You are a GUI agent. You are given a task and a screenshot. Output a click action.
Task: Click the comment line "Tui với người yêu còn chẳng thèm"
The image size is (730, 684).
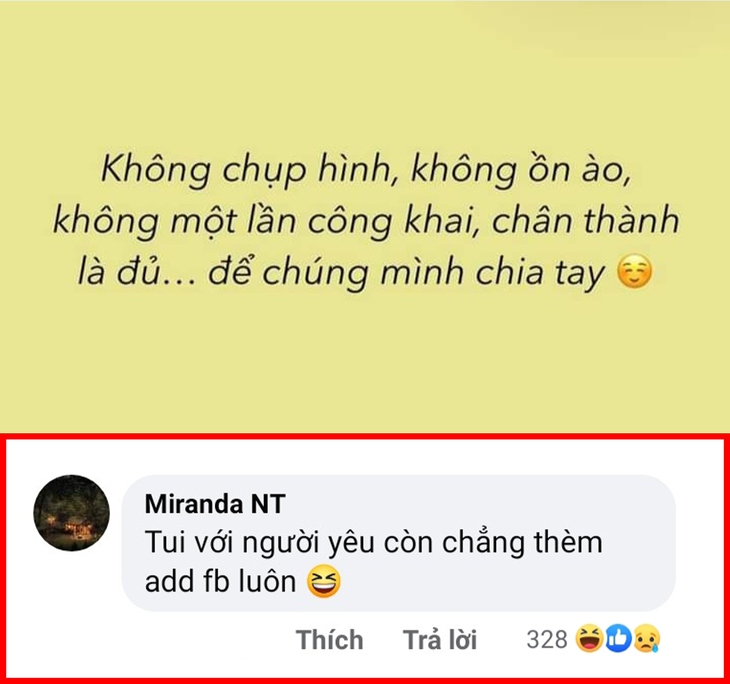(x=374, y=543)
